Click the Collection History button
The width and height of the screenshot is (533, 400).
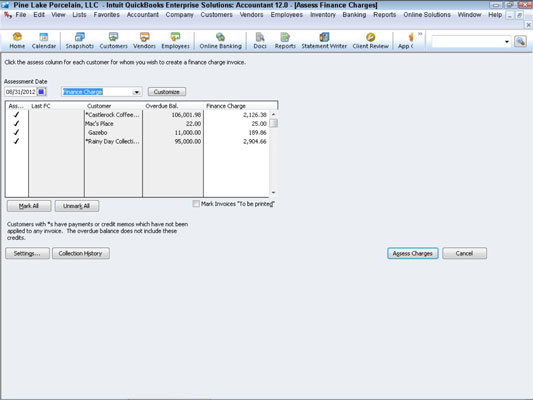[x=81, y=253]
